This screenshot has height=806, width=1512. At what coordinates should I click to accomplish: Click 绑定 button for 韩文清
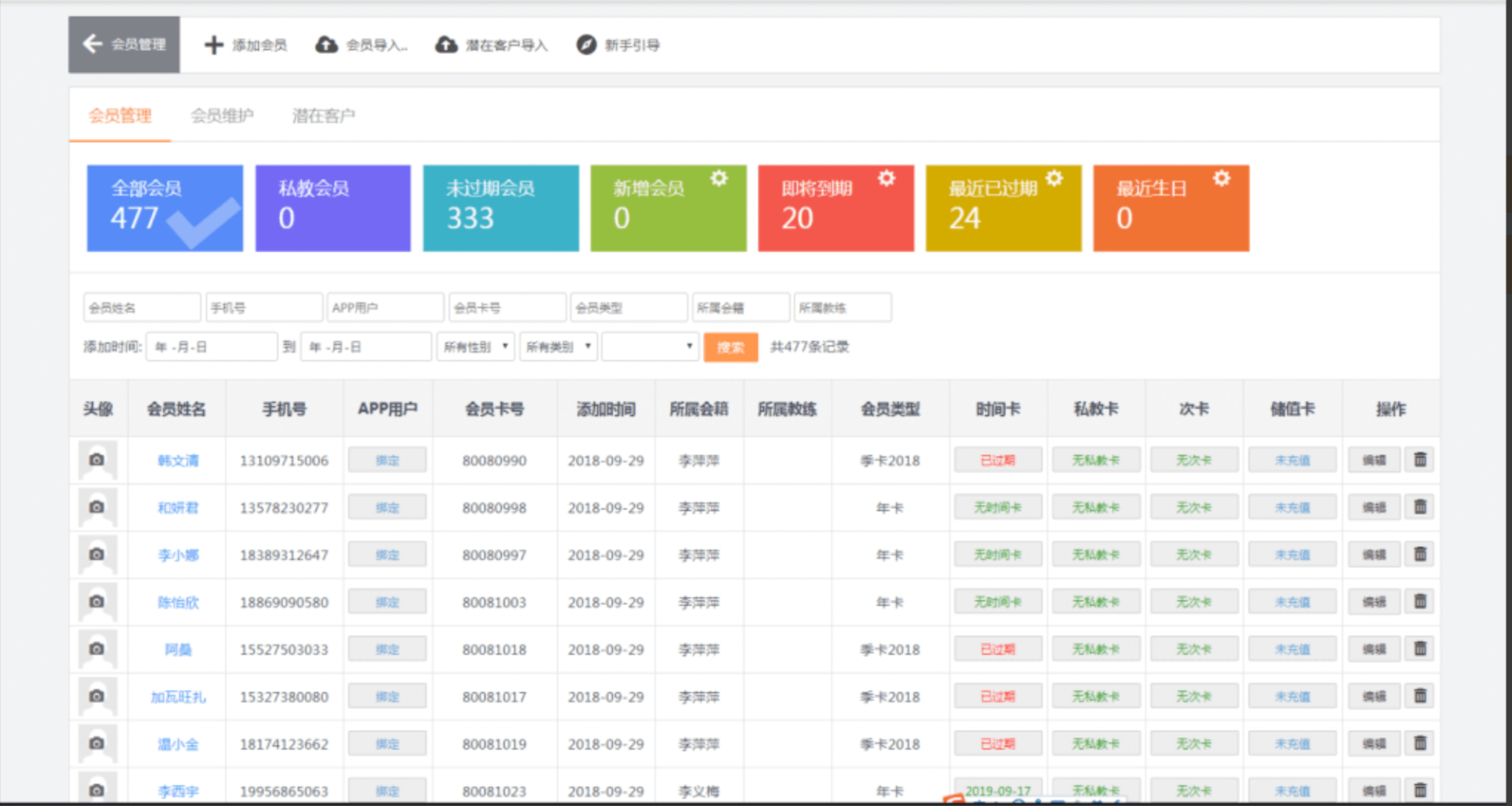coord(387,460)
